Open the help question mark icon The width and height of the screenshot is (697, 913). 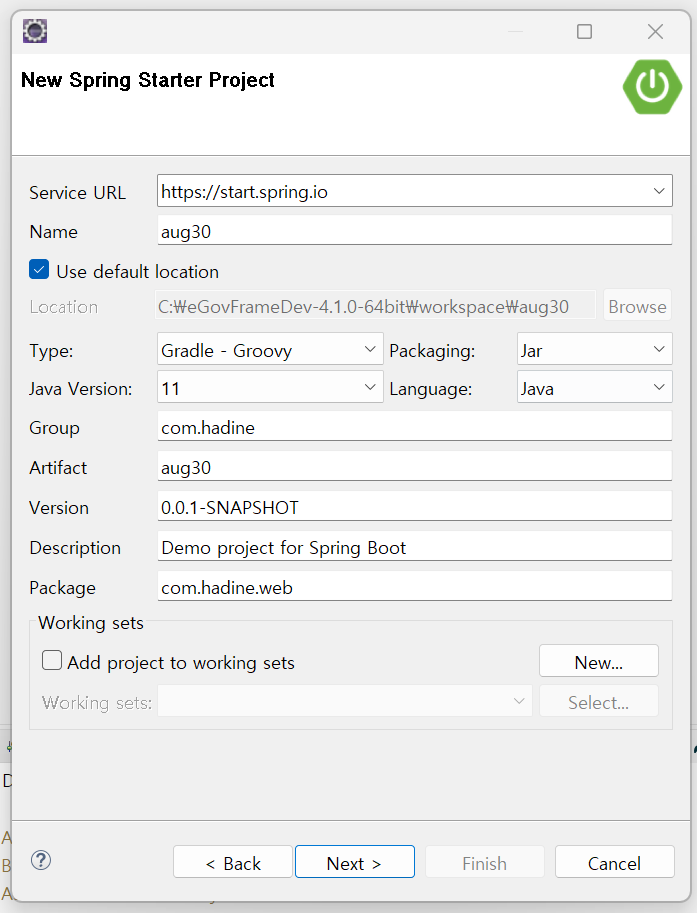(41, 860)
